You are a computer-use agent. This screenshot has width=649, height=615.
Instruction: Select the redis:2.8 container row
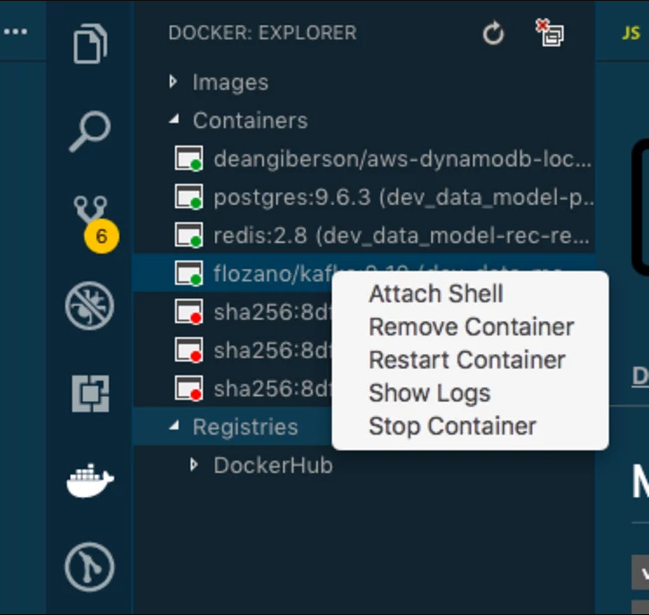[x=365, y=235]
